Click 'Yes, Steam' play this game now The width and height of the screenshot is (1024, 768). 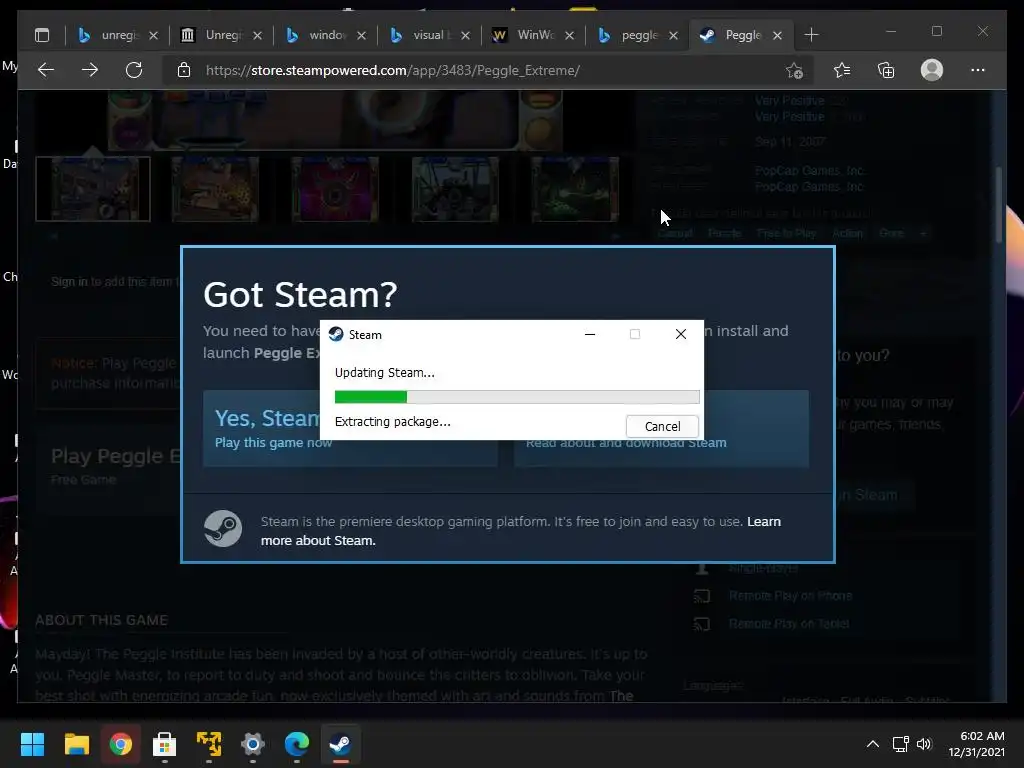(350, 428)
